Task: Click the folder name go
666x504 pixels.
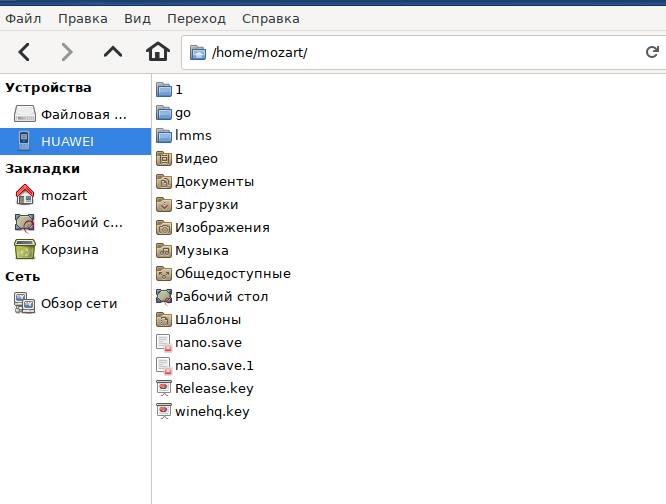Action: click(183, 113)
